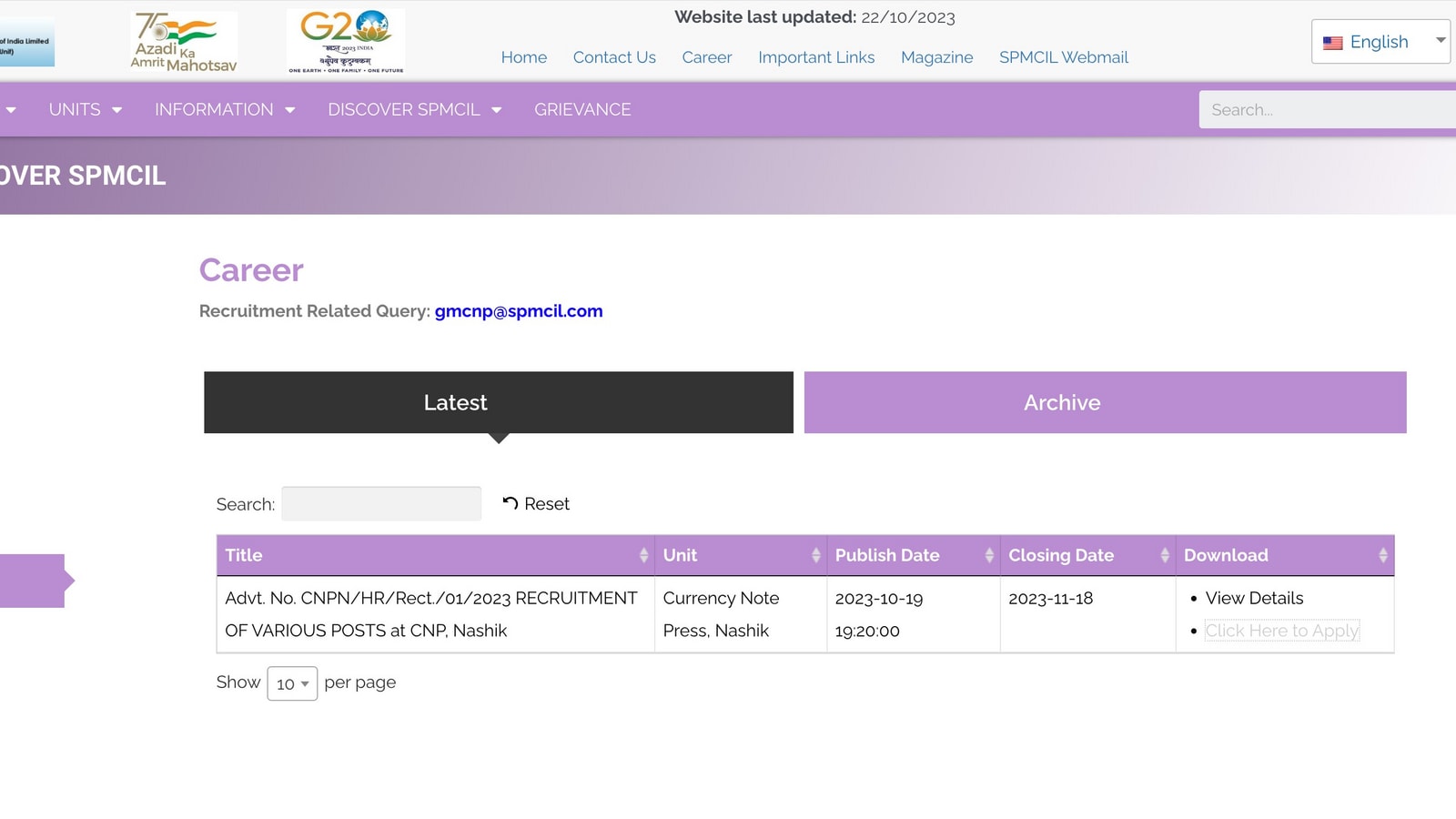1456x819 pixels.
Task: Open the rows per page dropdown
Action: 292,683
